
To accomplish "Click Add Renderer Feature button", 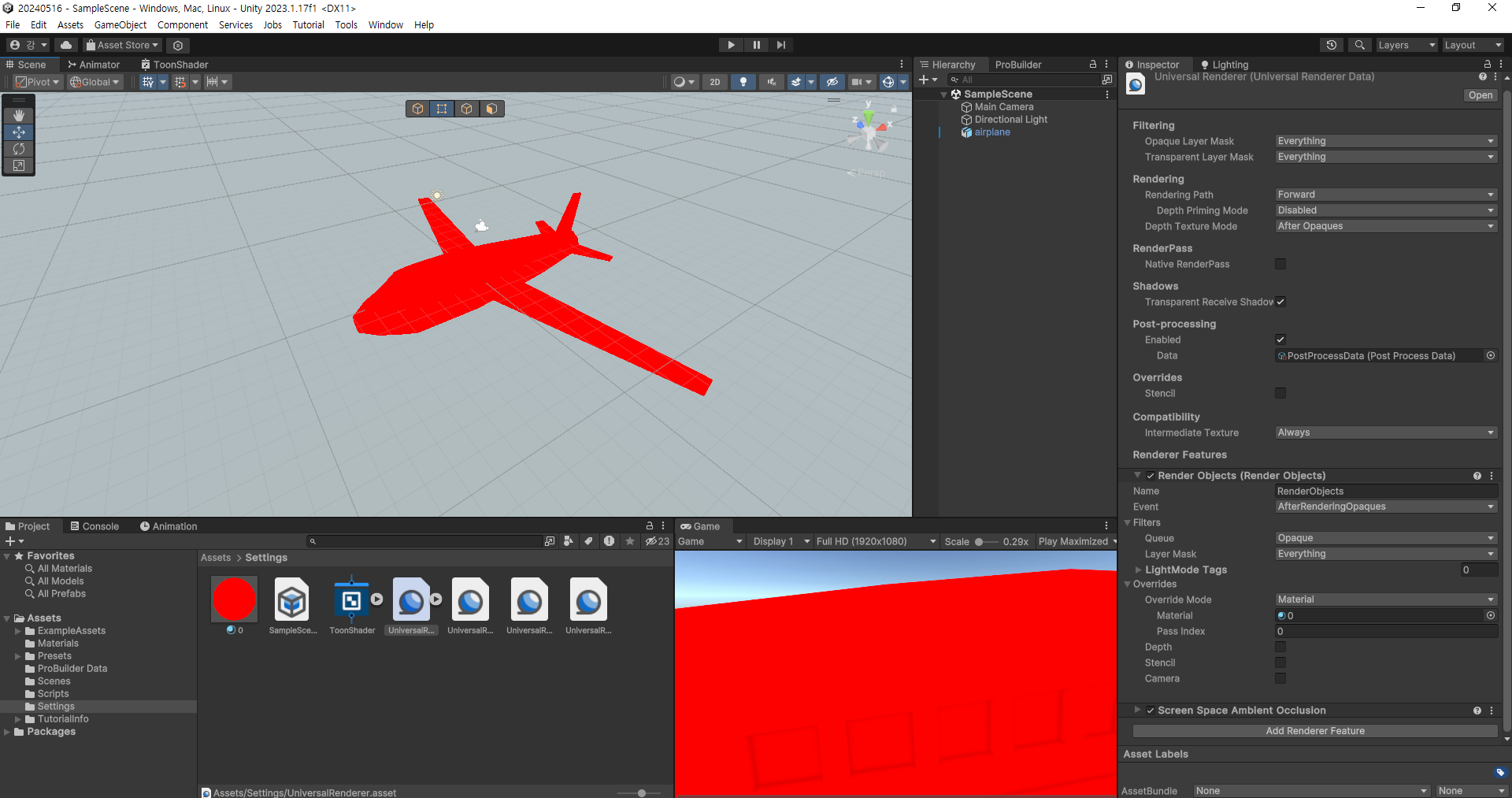I will (1315, 731).
